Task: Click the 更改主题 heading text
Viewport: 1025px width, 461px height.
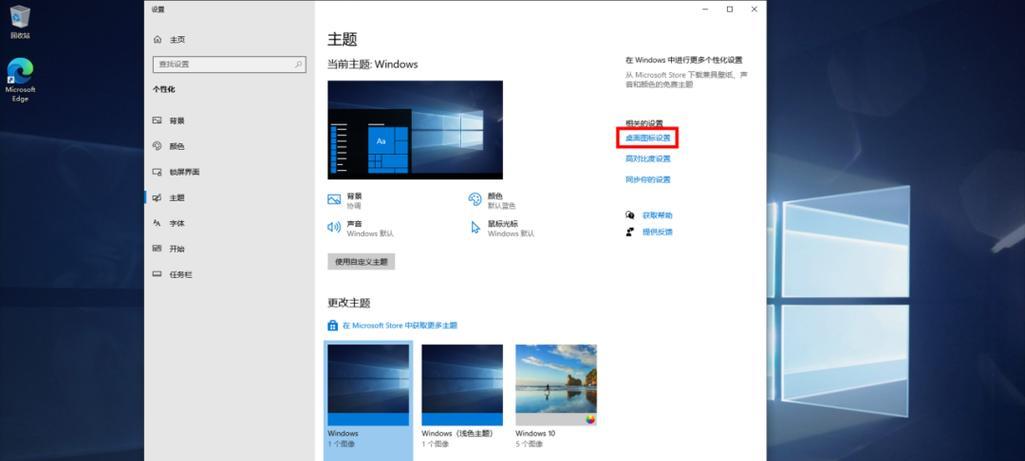Action: 349,303
